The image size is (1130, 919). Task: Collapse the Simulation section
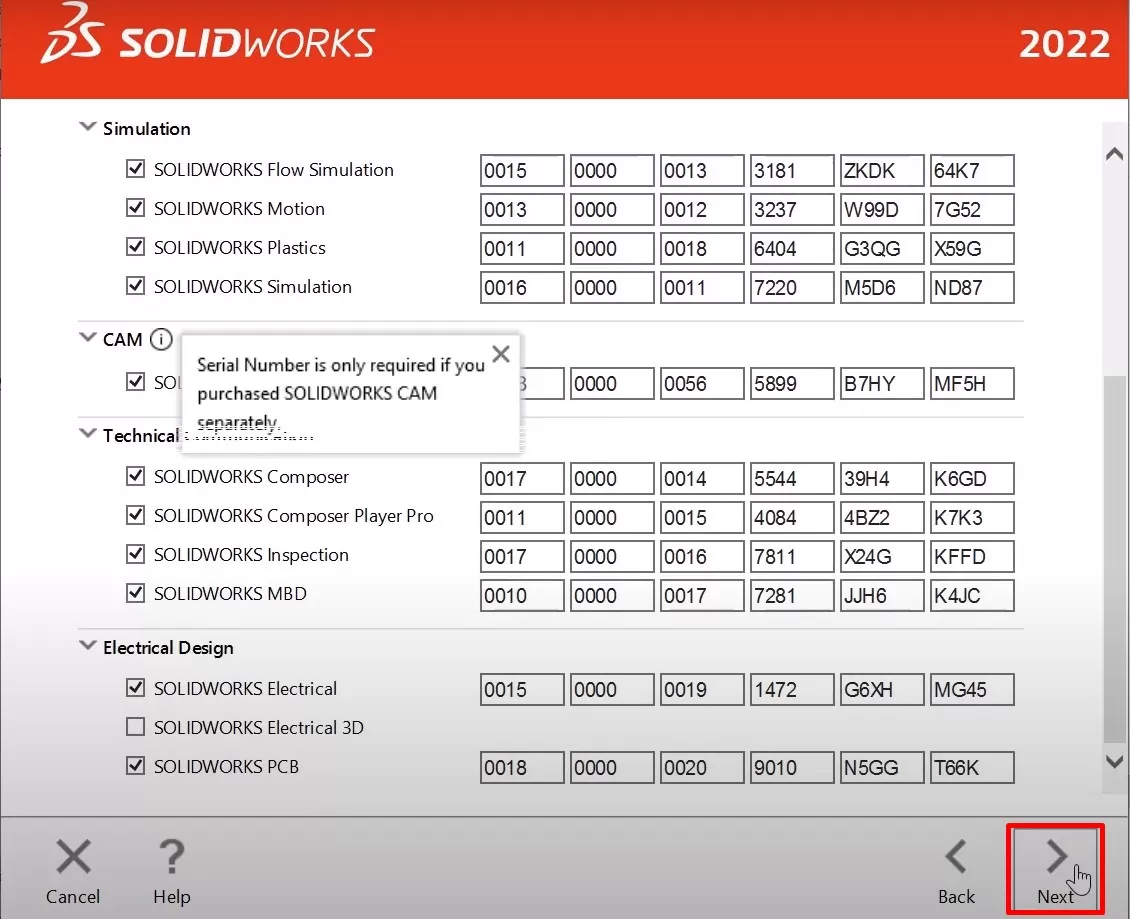(x=87, y=128)
